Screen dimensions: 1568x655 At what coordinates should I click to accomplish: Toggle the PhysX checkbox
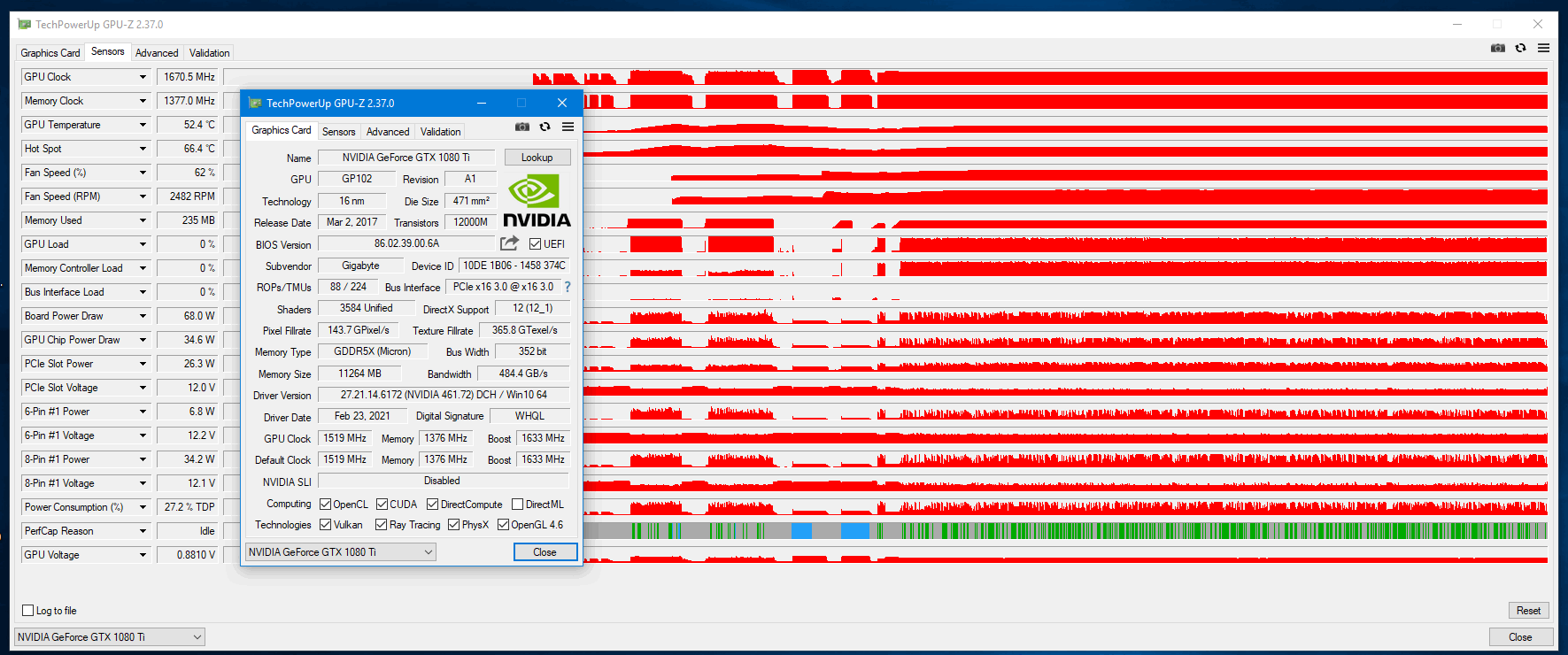click(453, 525)
